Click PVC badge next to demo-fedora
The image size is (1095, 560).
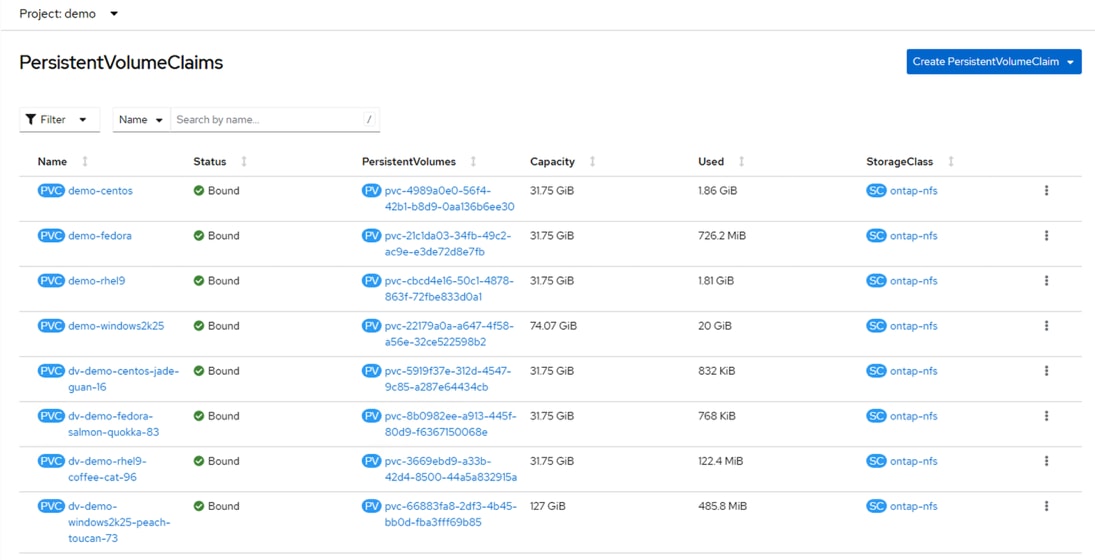point(51,236)
